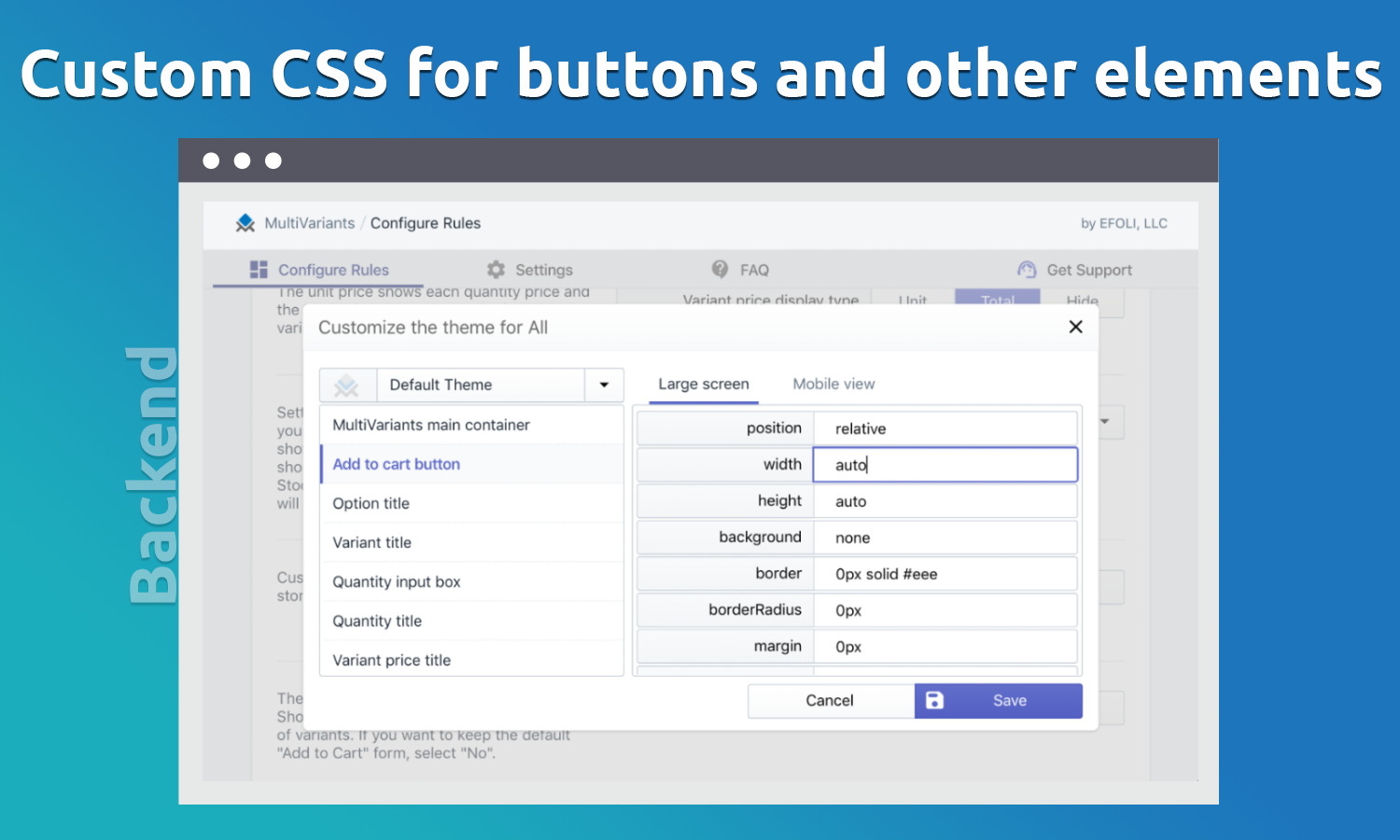Screen dimensions: 1400x840
Task: Click the Cancel button
Action: click(831, 701)
